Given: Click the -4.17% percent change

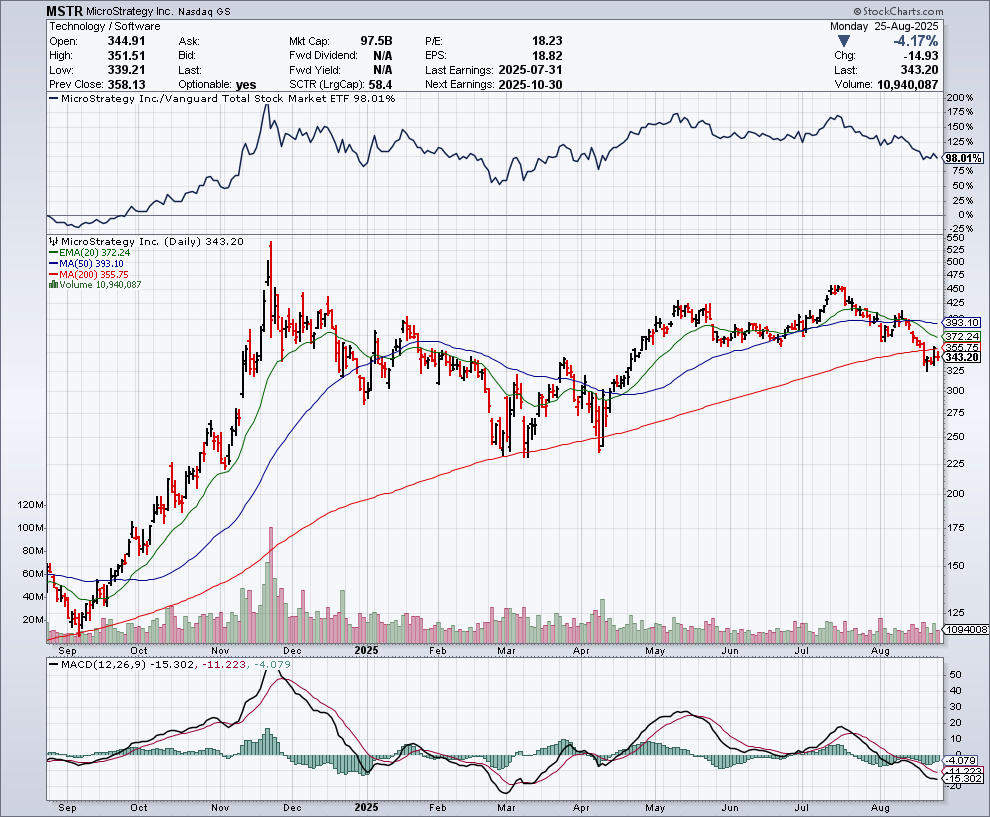Looking at the screenshot, I should point(915,41).
